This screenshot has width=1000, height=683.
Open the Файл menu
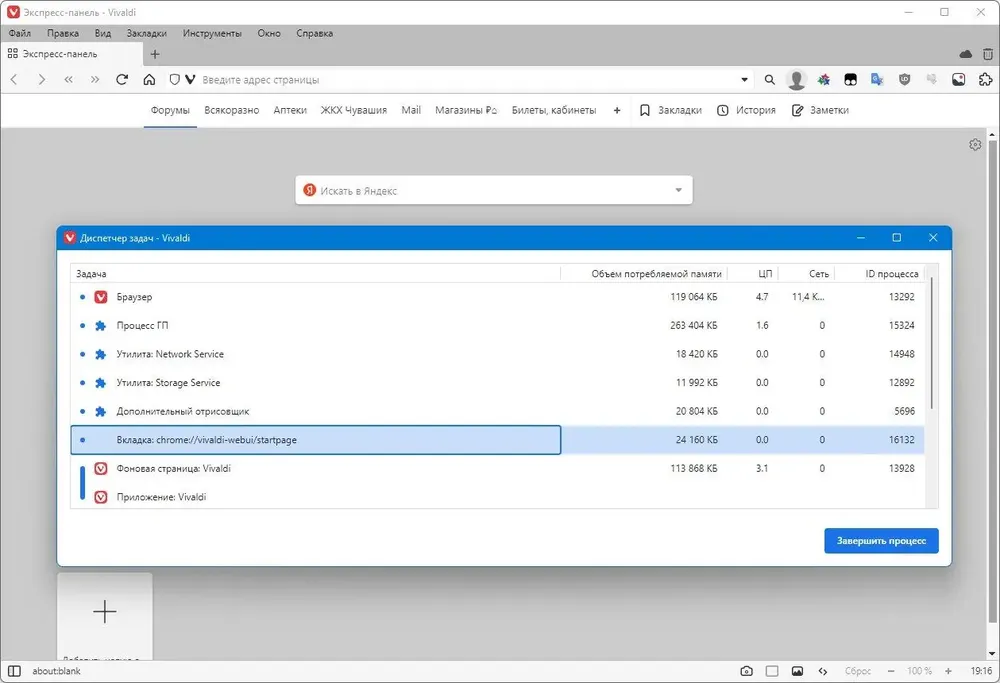pyautogui.click(x=20, y=33)
